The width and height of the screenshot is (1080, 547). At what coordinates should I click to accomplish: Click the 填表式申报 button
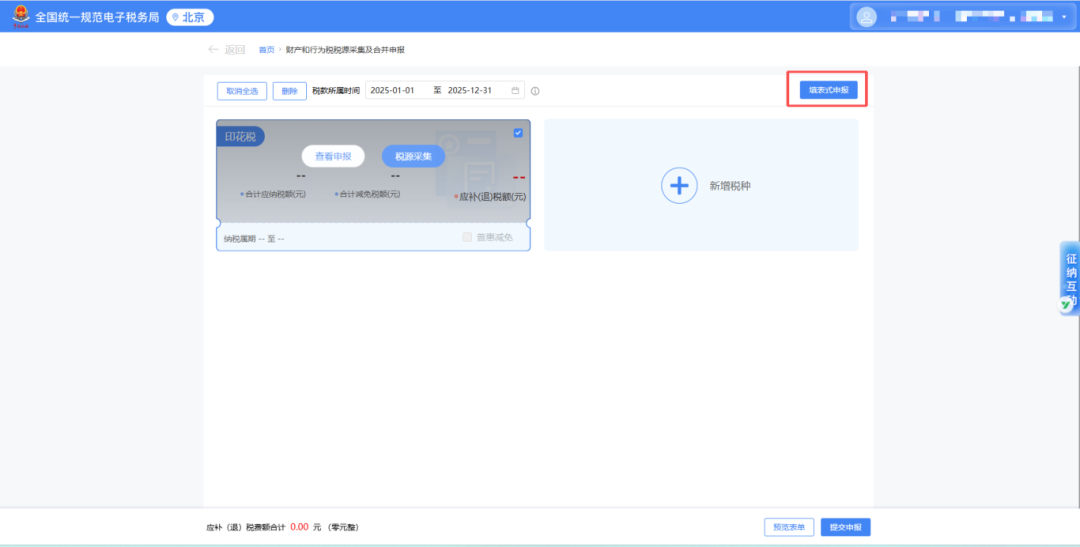pyautogui.click(x=827, y=90)
